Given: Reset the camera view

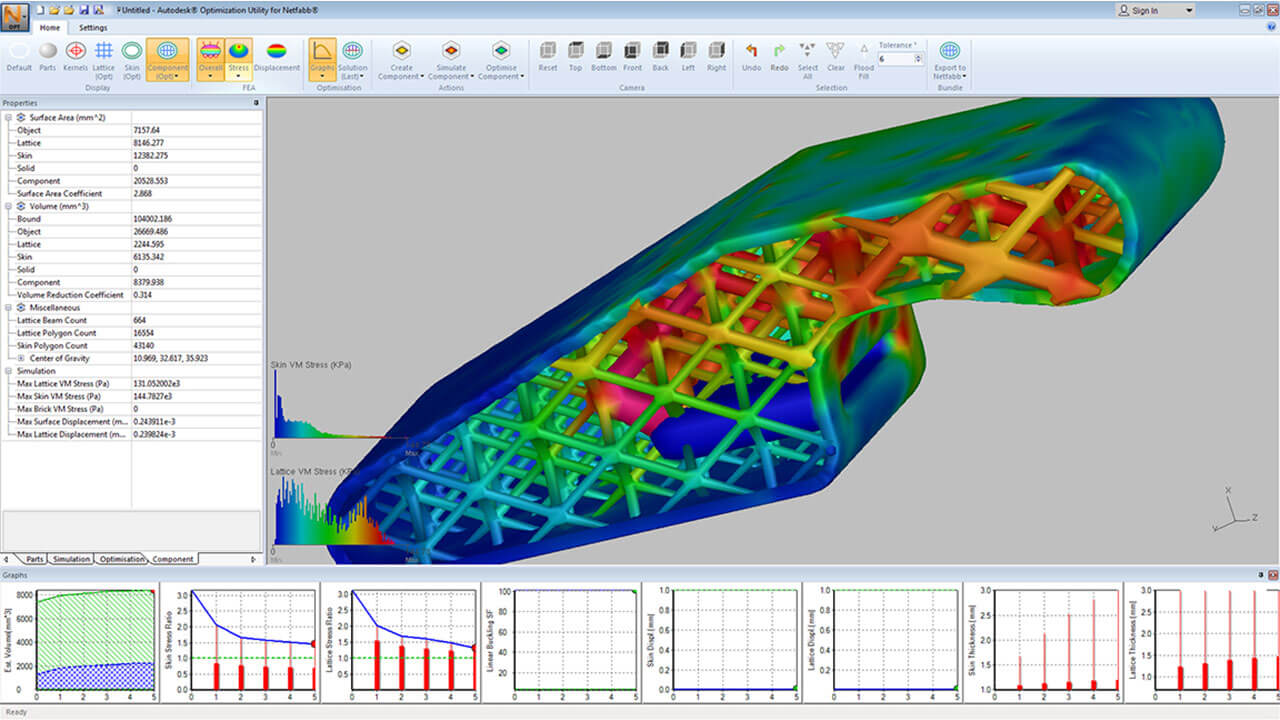Looking at the screenshot, I should [x=548, y=51].
